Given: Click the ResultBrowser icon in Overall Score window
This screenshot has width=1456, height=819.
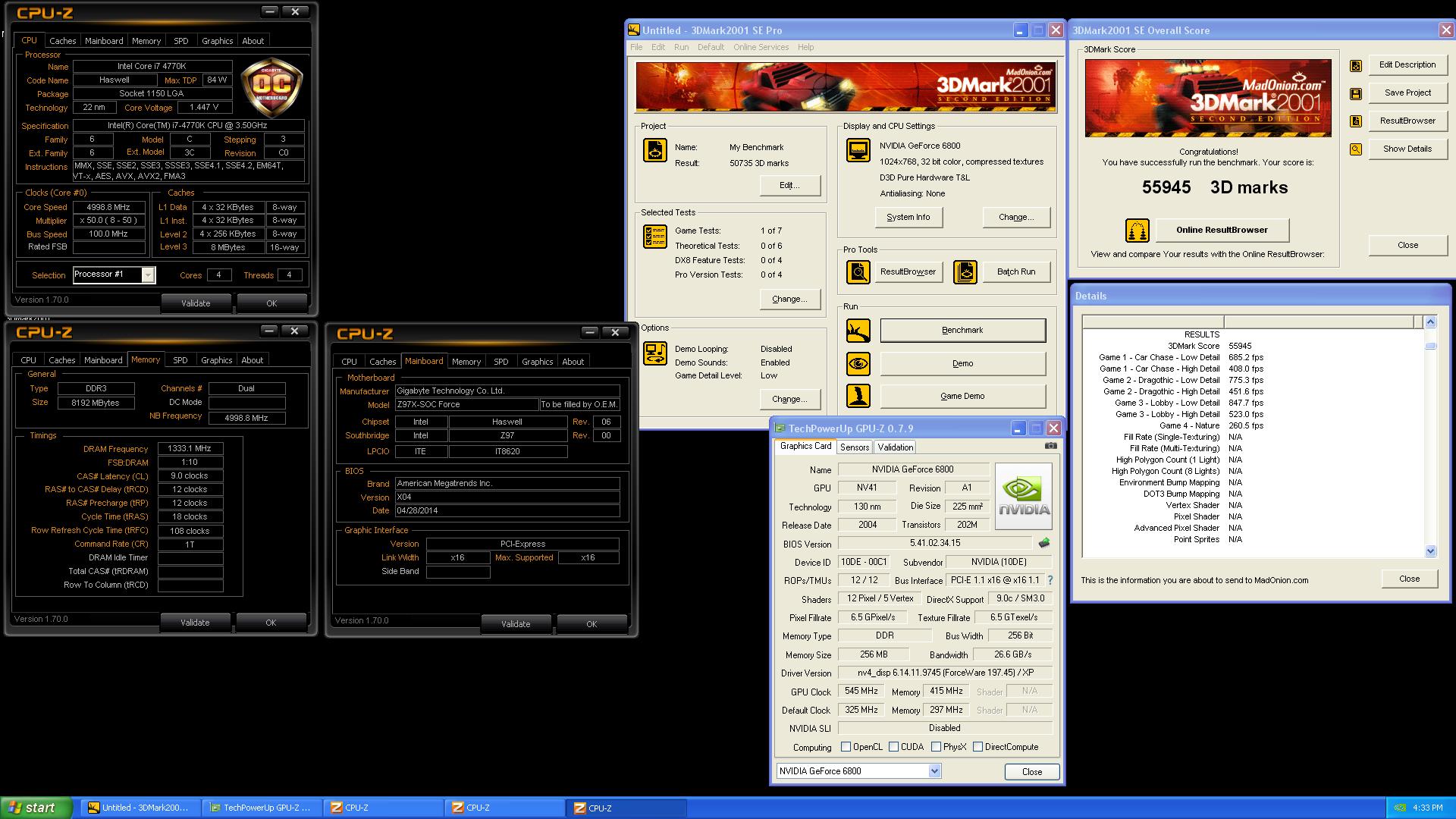Looking at the screenshot, I should 1356,121.
